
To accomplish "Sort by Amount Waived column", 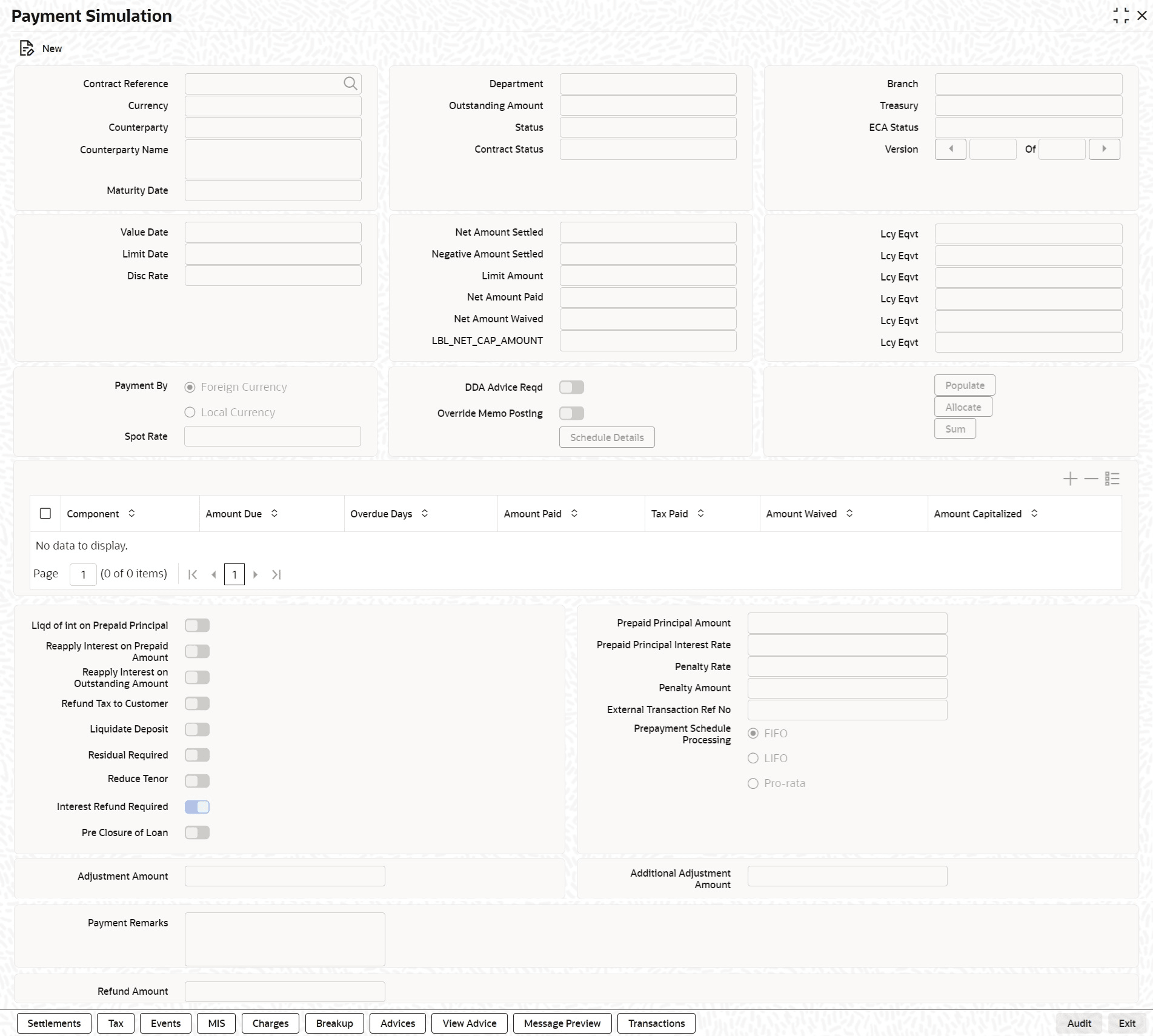I will coord(849,513).
